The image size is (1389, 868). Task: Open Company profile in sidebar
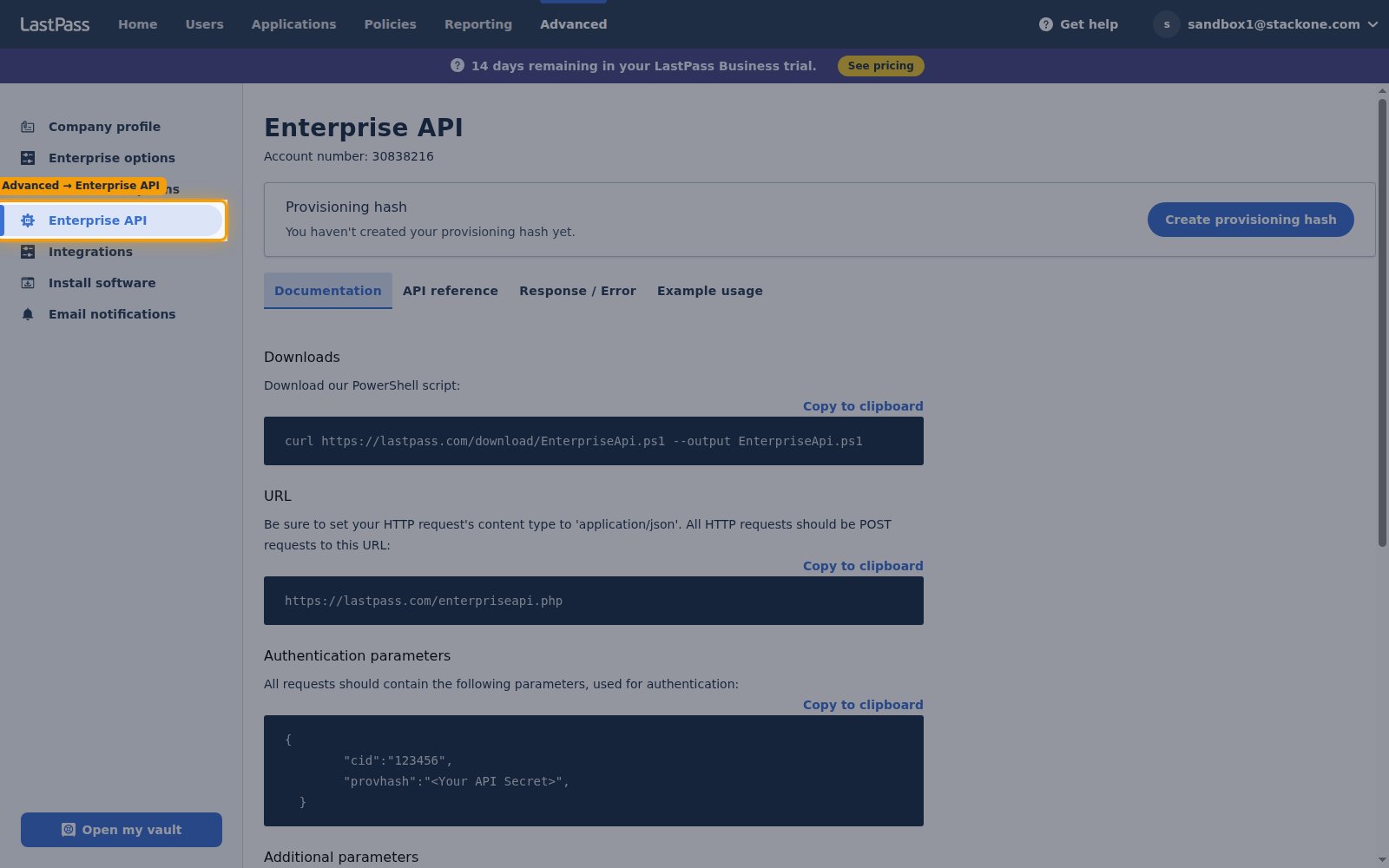[x=104, y=127]
